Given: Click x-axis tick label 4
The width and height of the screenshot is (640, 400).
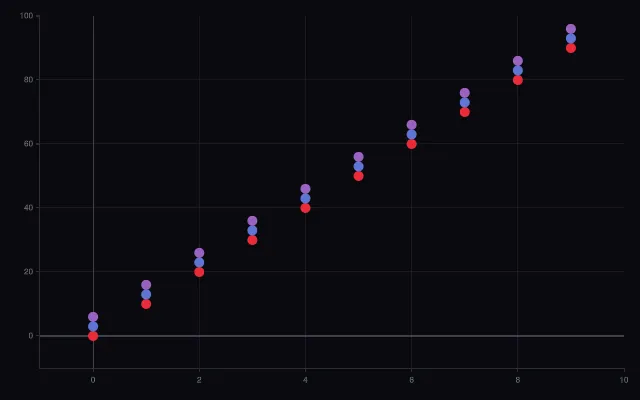Looking at the screenshot, I should click(x=305, y=380).
